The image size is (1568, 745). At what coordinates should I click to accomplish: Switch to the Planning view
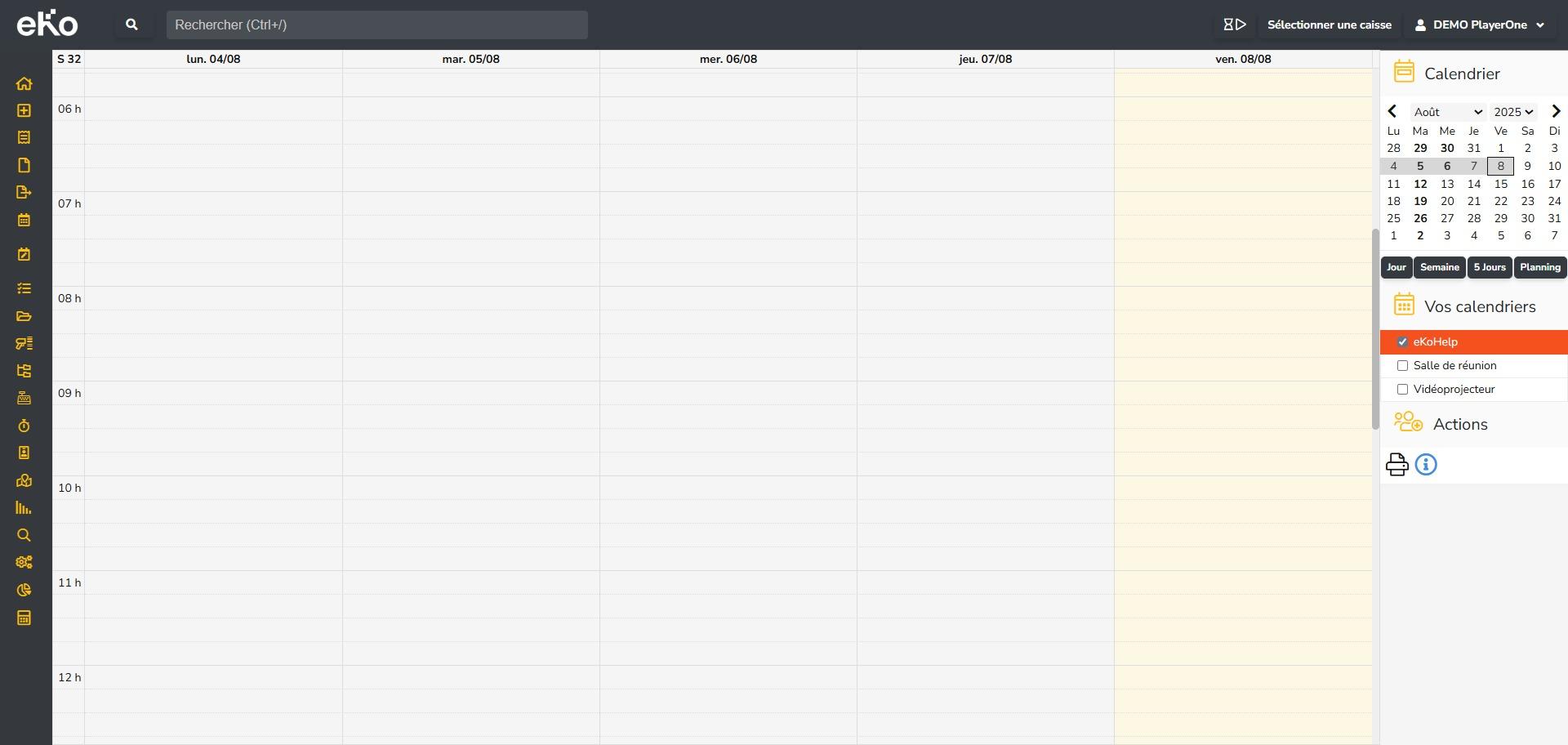[x=1539, y=267]
